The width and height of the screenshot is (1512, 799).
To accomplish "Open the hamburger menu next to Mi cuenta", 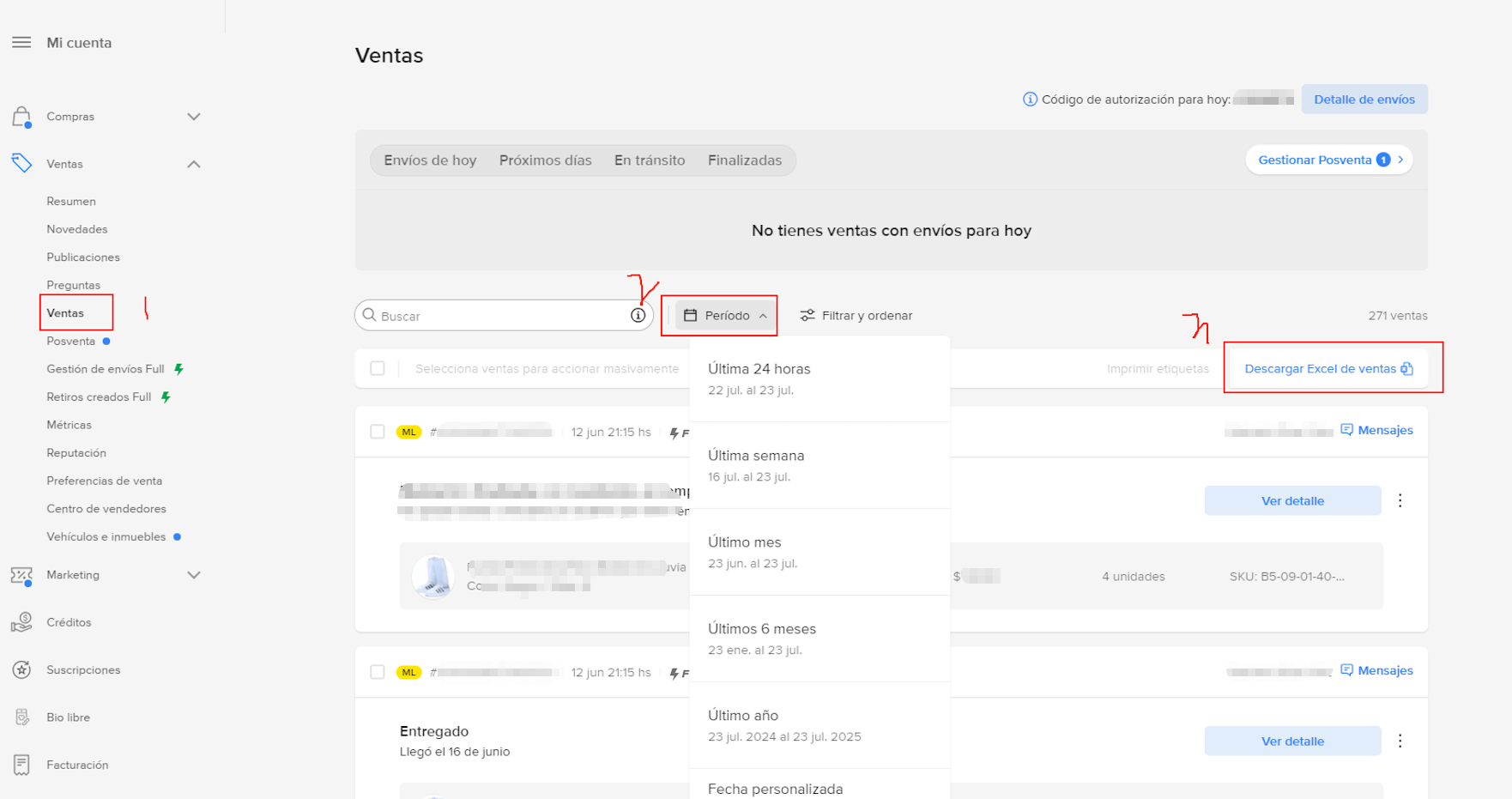I will 21,43.
